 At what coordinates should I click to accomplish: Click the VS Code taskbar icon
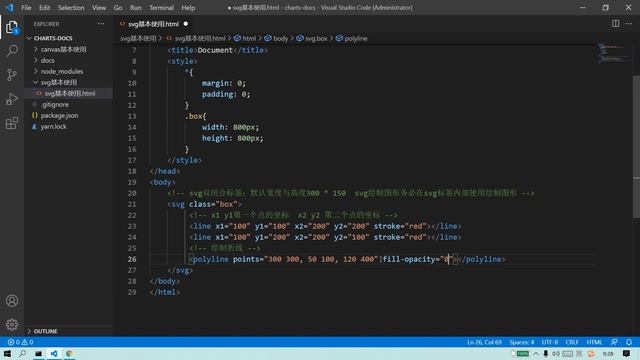(54, 353)
